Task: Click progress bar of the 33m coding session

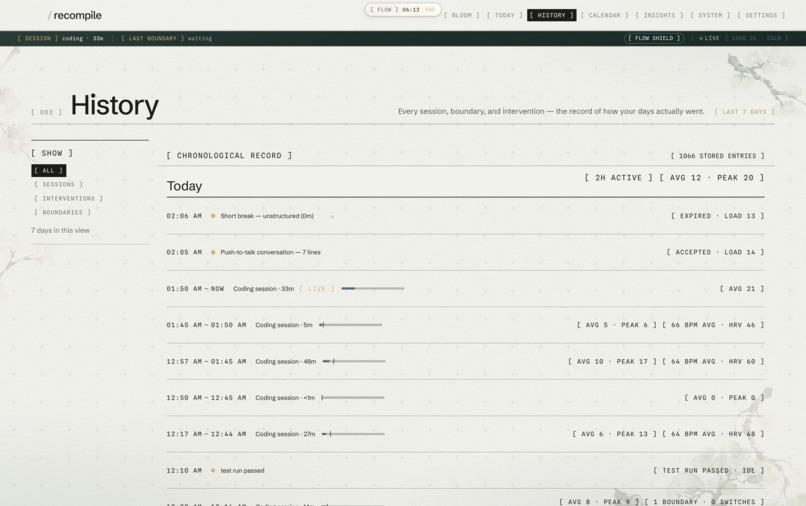Action: 373,288
